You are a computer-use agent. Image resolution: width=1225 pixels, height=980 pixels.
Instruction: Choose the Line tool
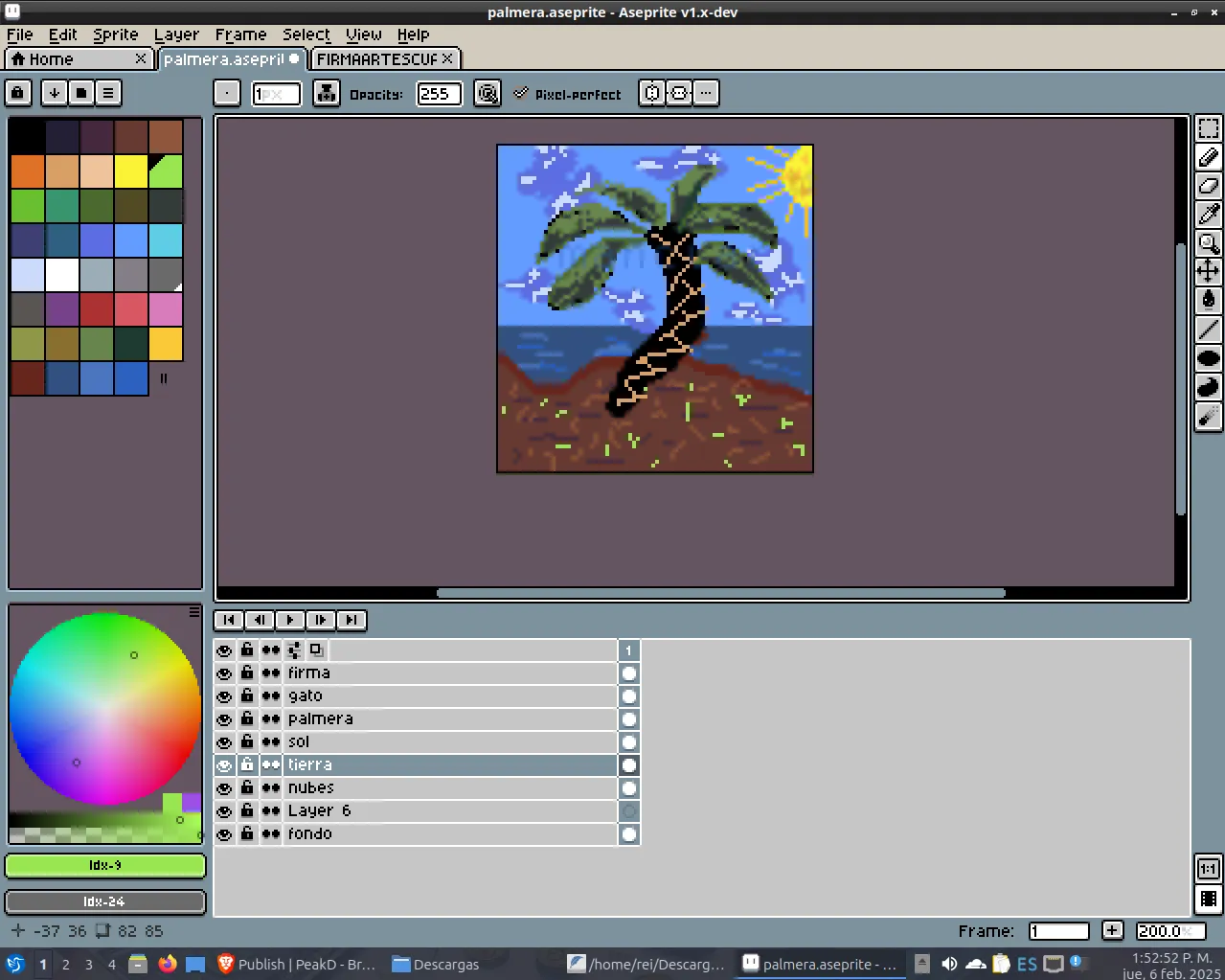click(x=1209, y=329)
